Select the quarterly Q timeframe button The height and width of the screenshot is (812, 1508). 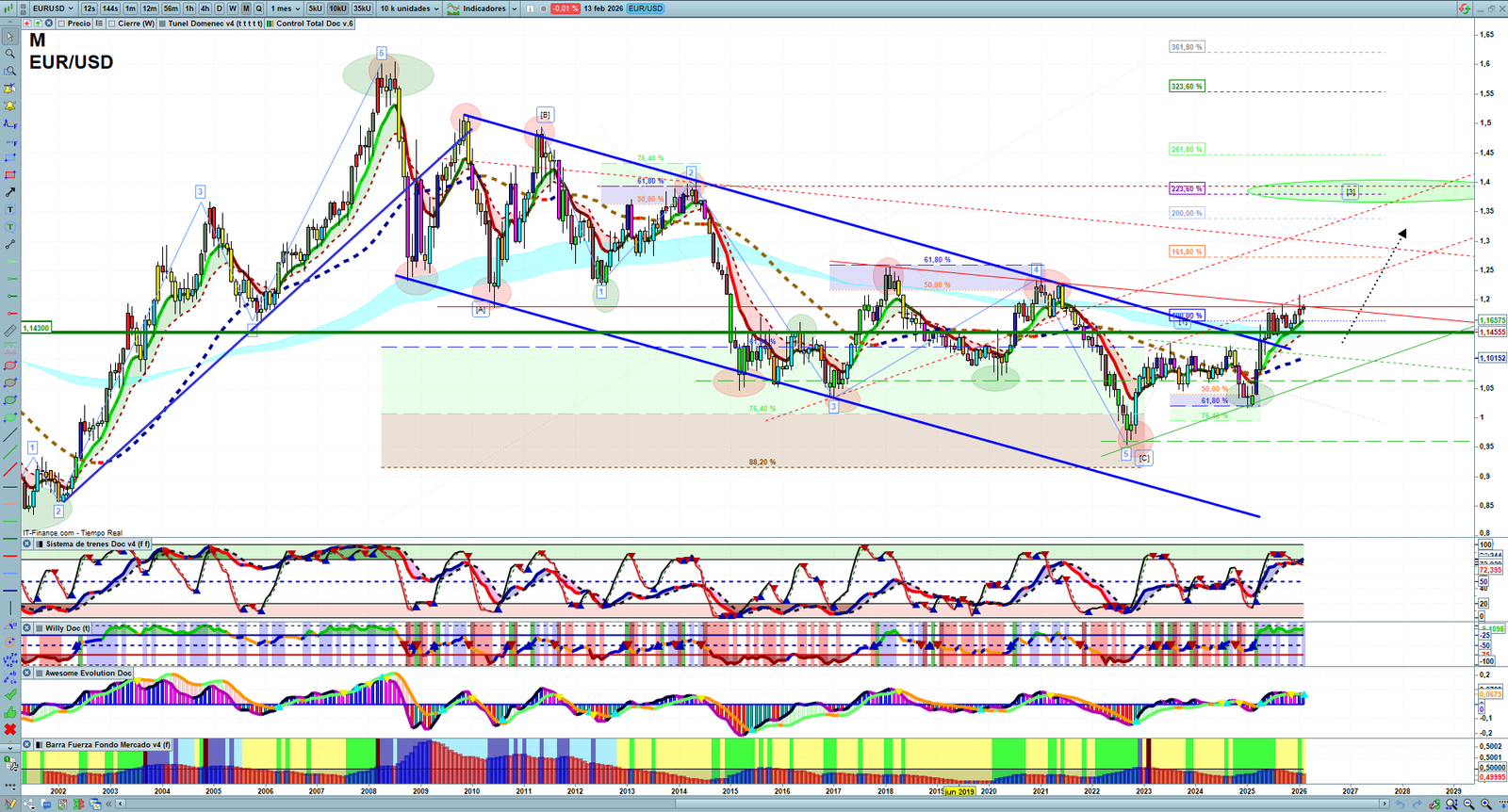[x=259, y=8]
